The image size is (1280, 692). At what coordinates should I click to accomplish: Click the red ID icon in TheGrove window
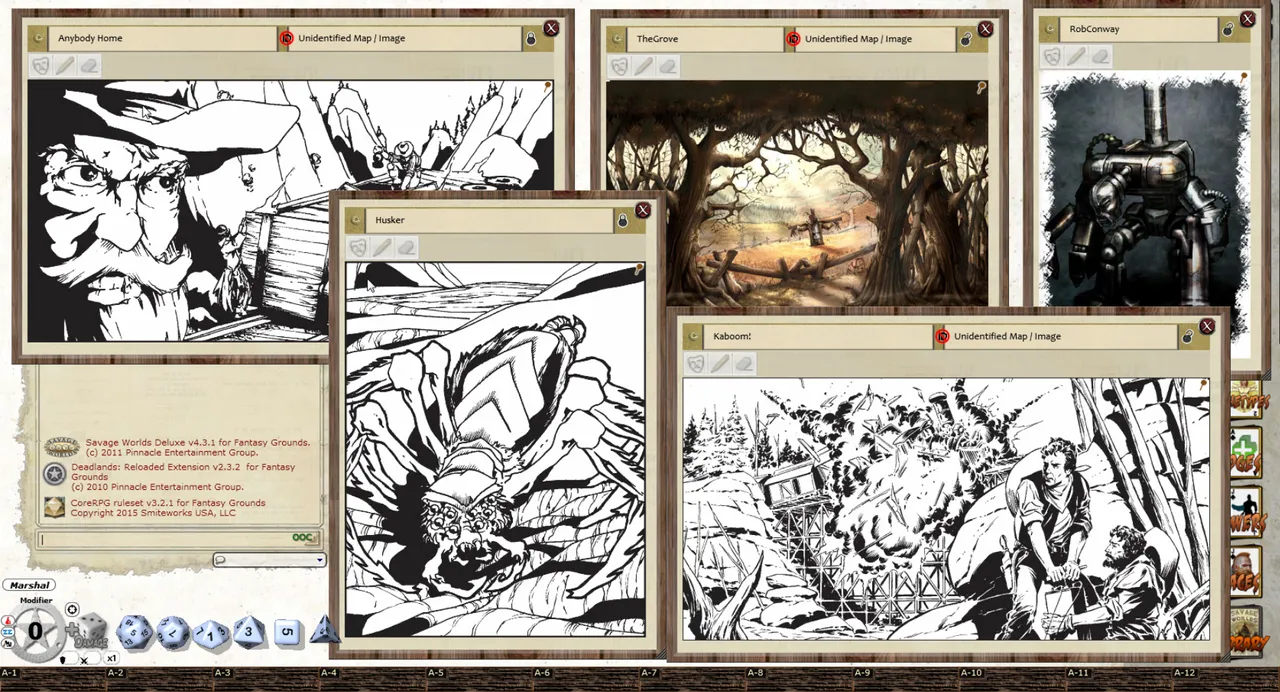[x=793, y=38]
